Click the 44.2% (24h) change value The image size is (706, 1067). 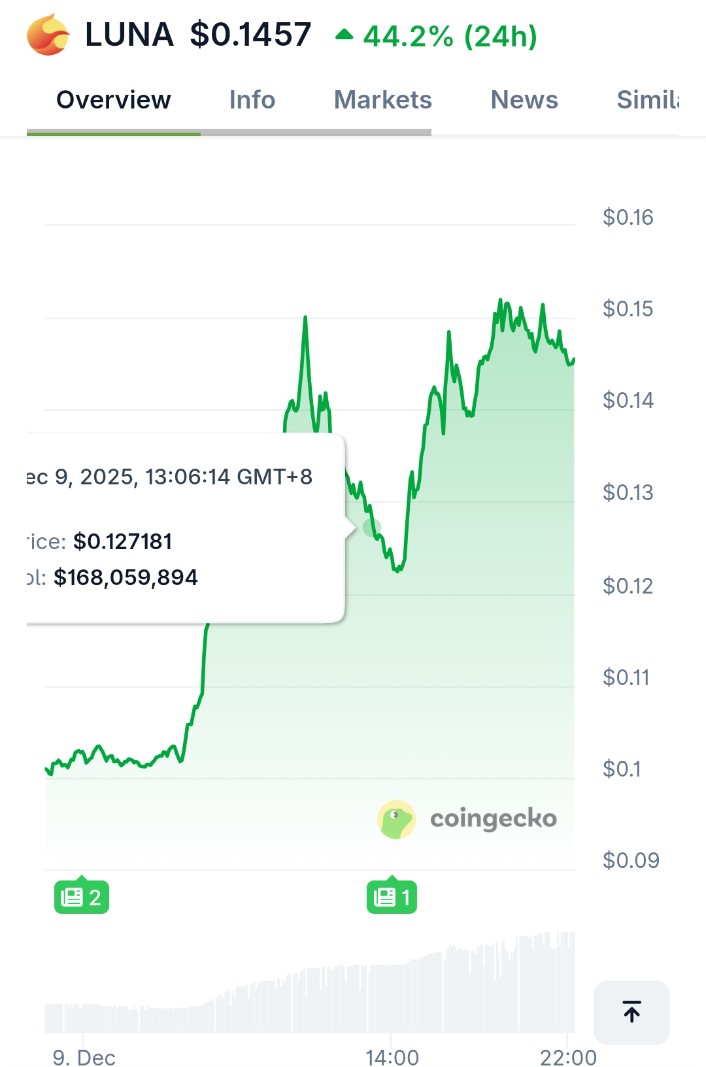pos(450,37)
